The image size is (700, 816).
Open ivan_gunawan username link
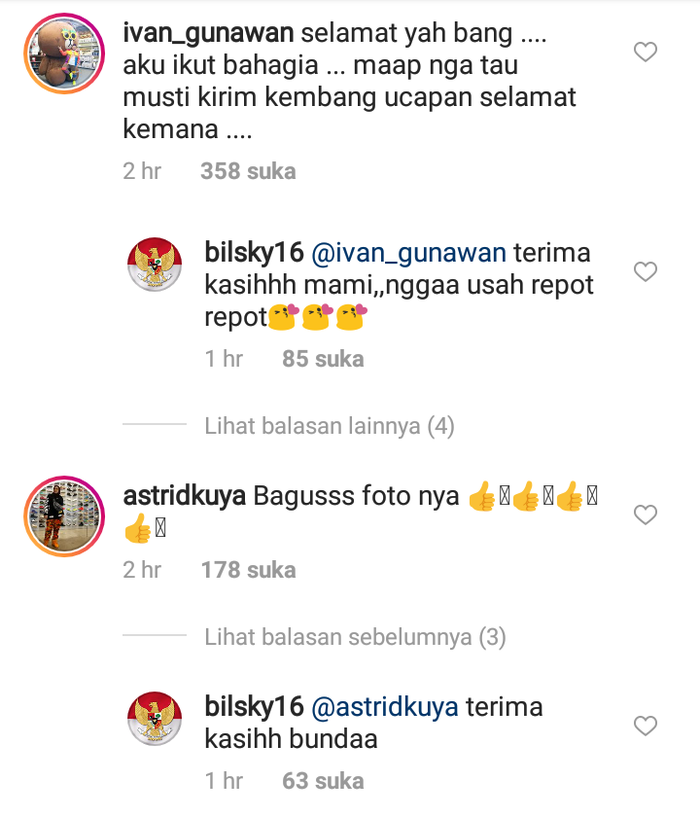pyautogui.click(x=208, y=34)
